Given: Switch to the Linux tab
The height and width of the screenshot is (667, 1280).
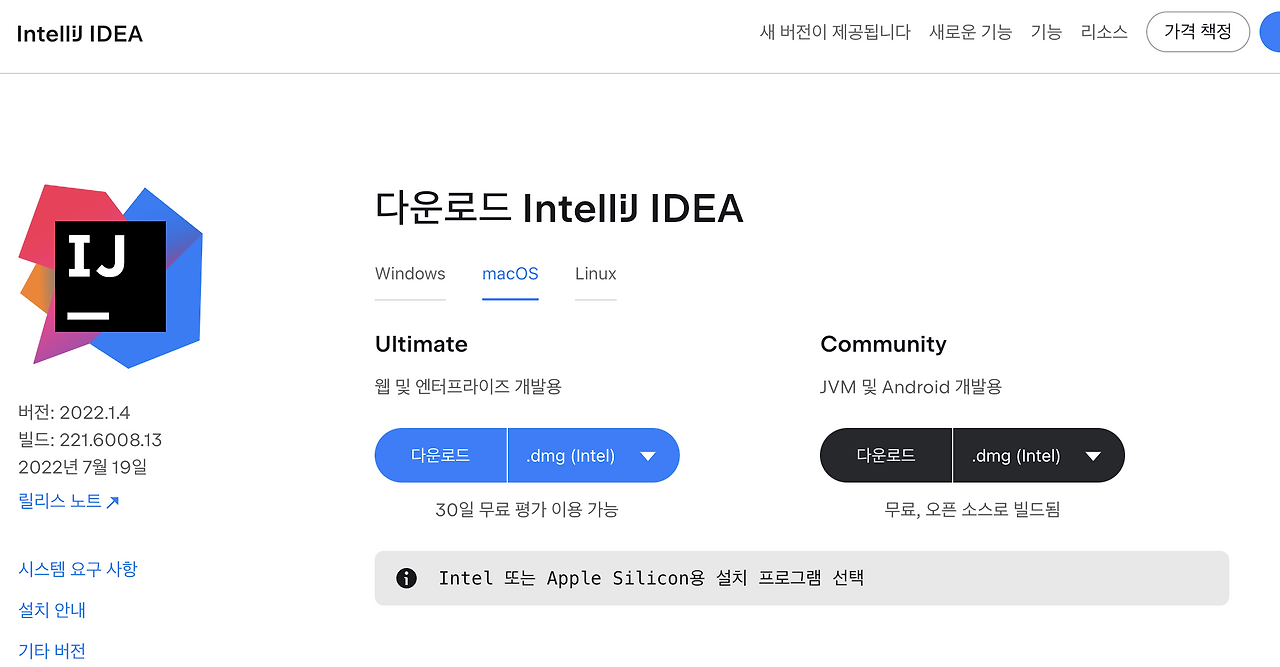Looking at the screenshot, I should 595,273.
